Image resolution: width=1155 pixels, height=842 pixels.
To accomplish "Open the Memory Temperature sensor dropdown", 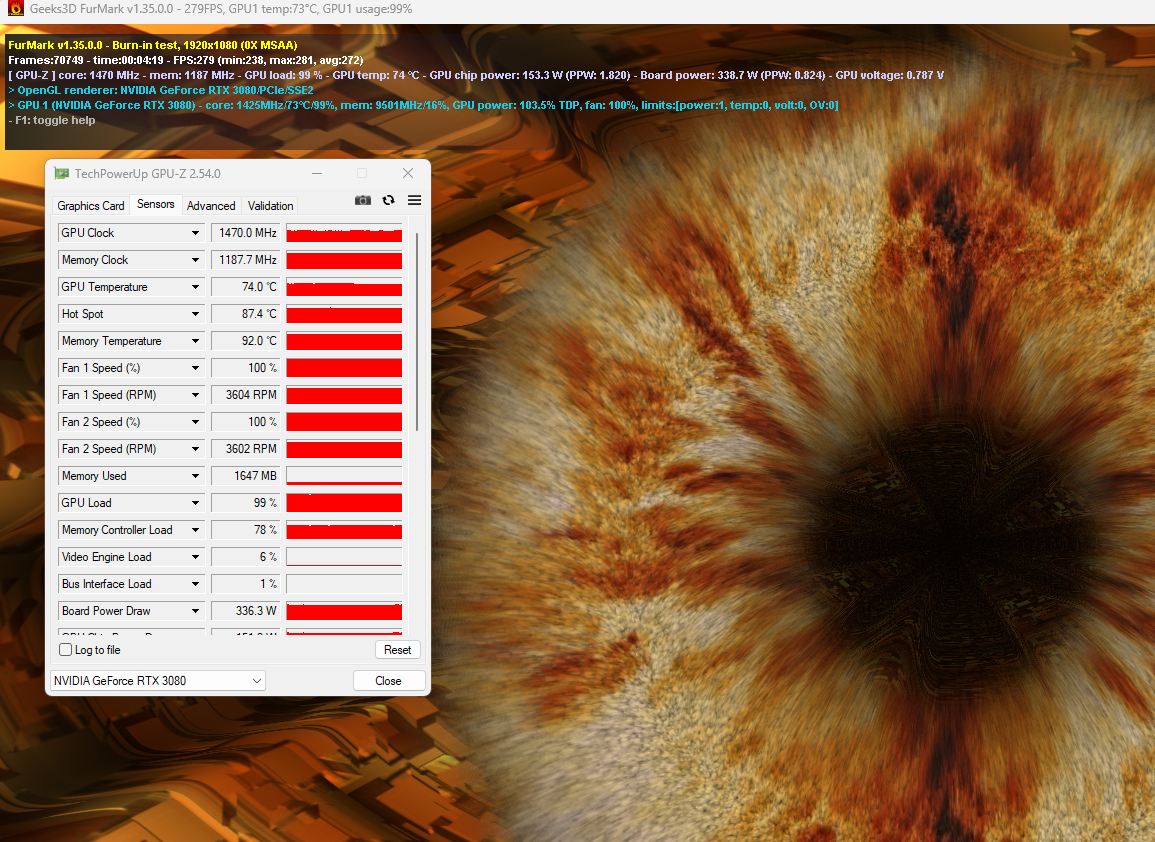I will [x=195, y=341].
